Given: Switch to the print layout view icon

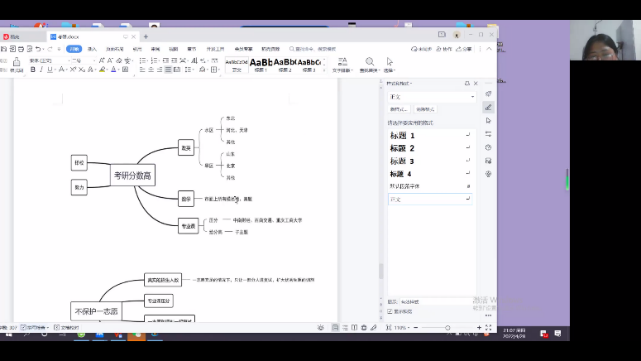Looking at the screenshot, I should (x=335, y=327).
